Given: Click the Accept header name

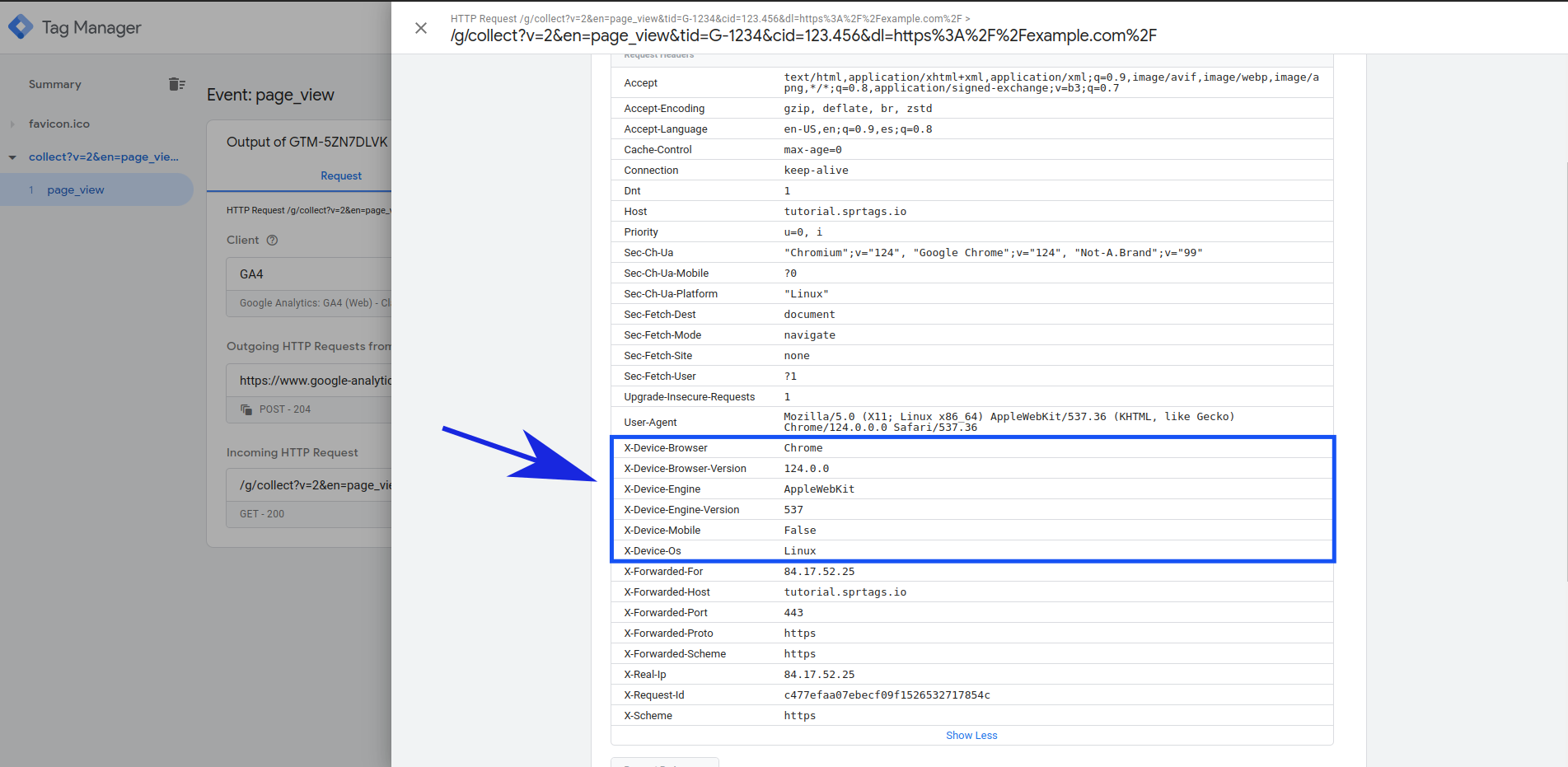Looking at the screenshot, I should [x=640, y=83].
